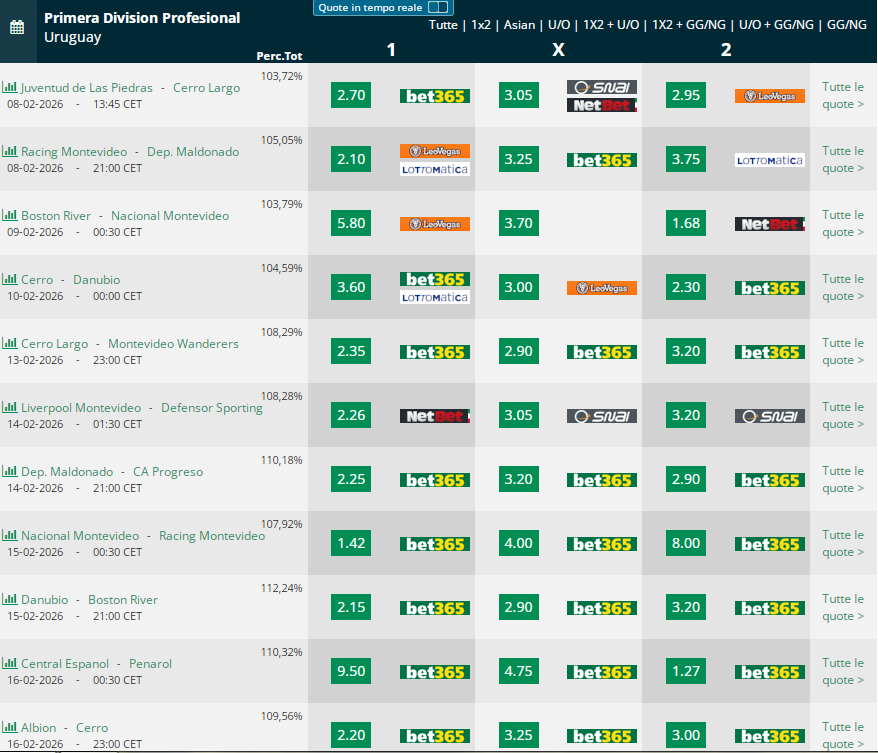This screenshot has width=878, height=753.
Task: Open stats icon for Juventud de Las Piedras match
Action: (10, 87)
